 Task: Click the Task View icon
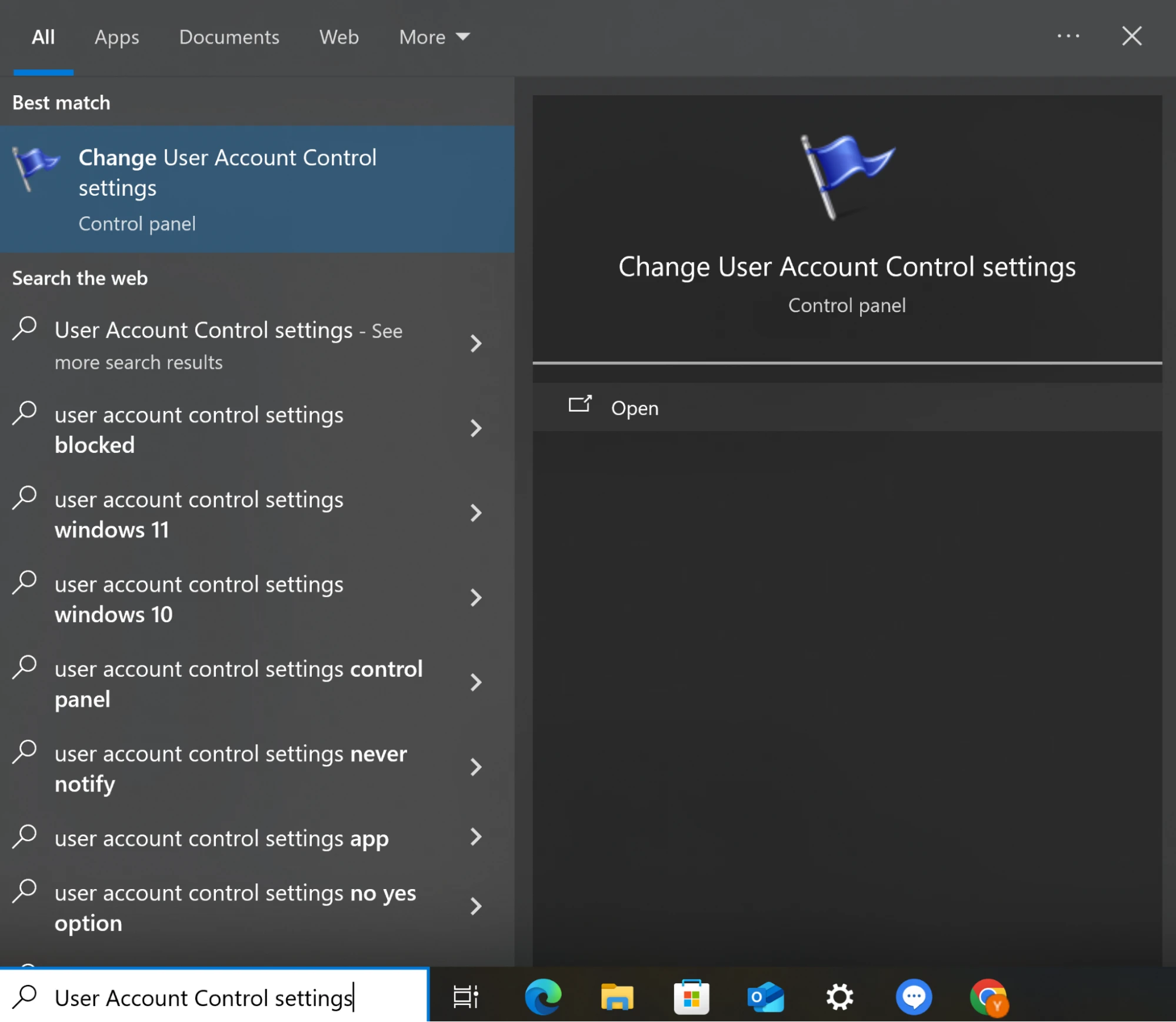coord(465,998)
